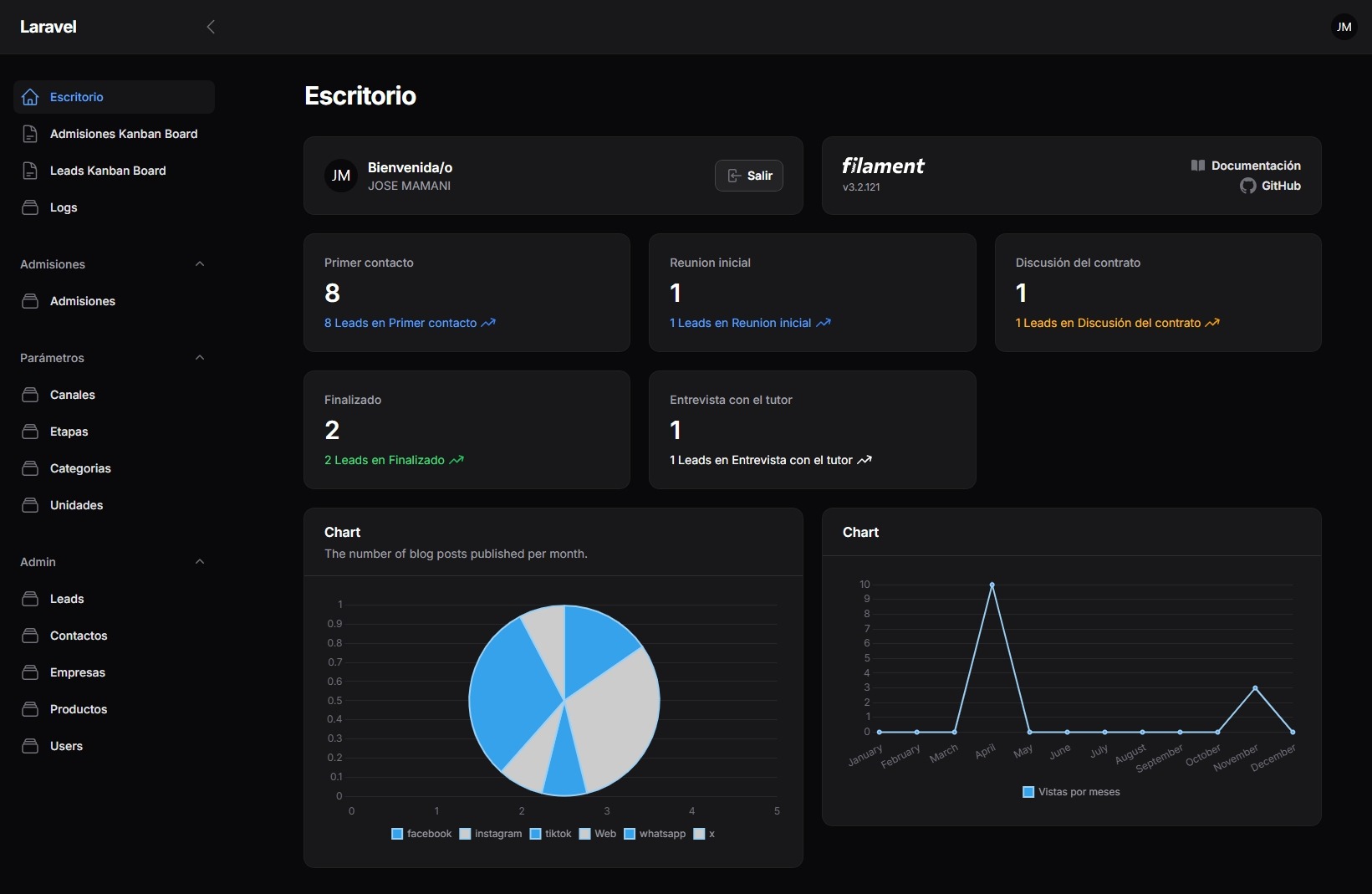Collapse the Admisiones sidebar group
1372x894 pixels.
click(199, 264)
